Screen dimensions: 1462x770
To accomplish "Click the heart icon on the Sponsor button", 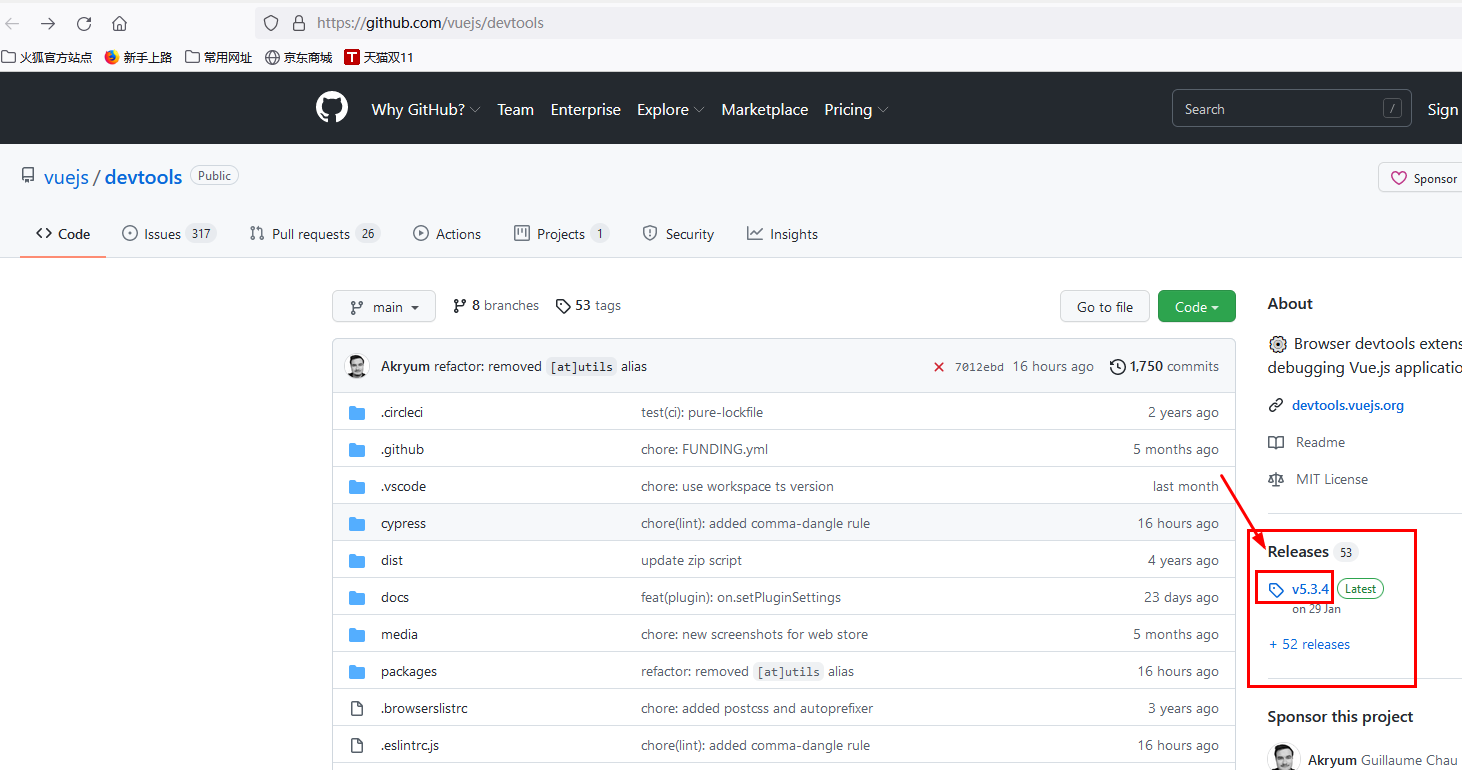I will pos(1399,177).
